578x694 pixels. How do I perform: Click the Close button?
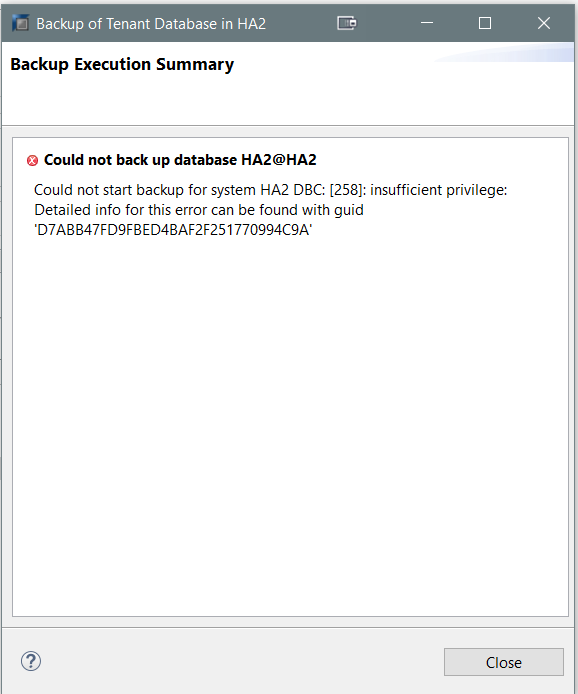tap(504, 662)
